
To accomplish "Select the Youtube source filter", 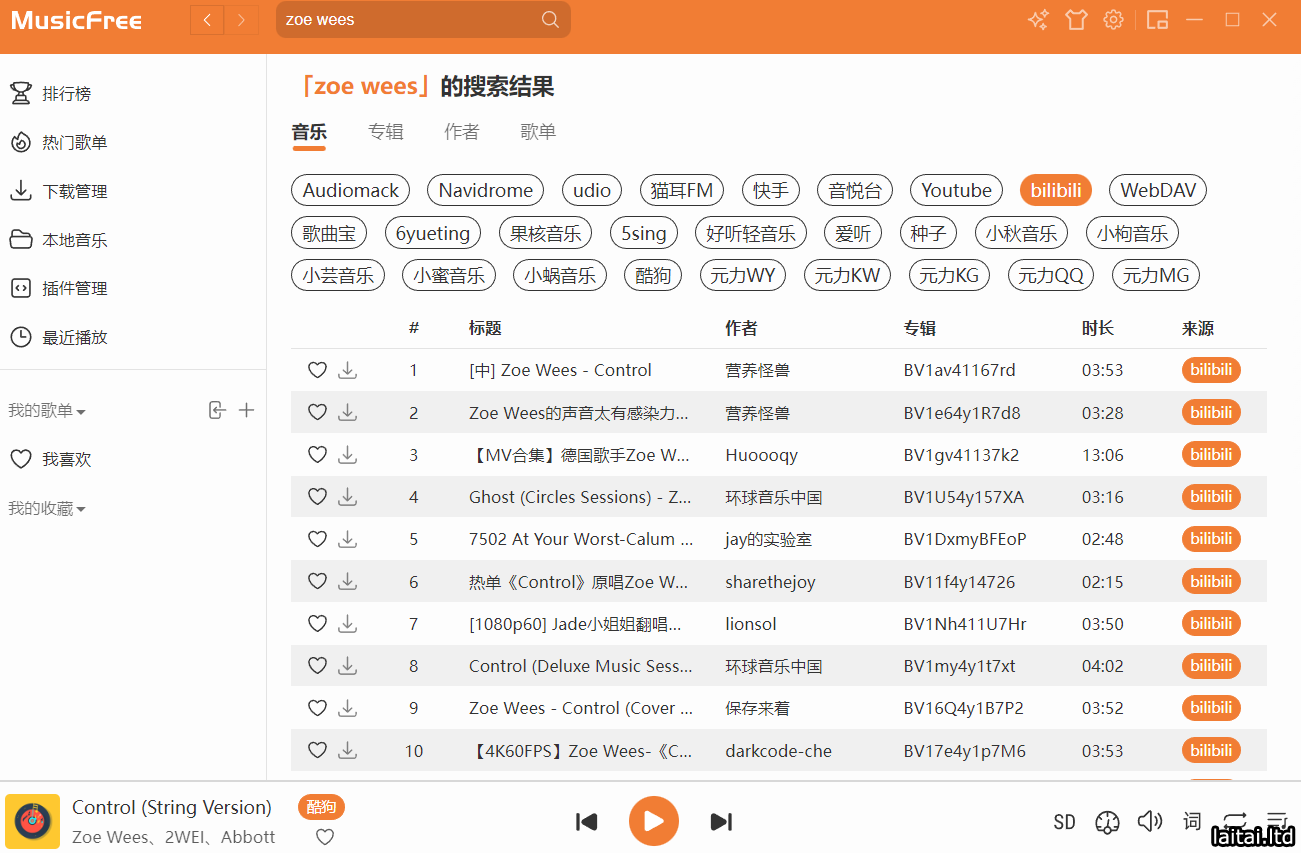I will (956, 190).
